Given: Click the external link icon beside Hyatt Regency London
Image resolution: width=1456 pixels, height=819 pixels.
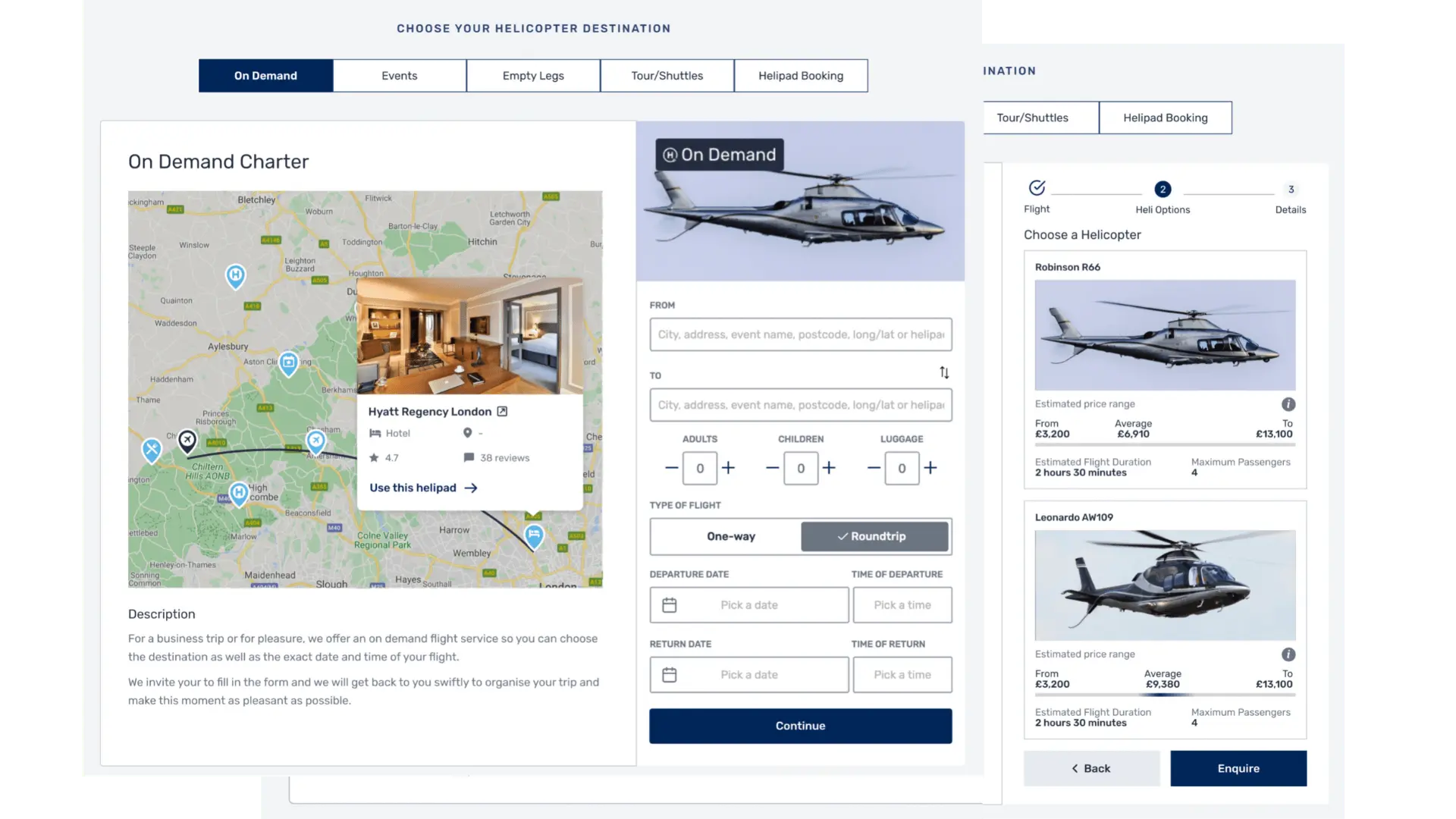Looking at the screenshot, I should (502, 411).
